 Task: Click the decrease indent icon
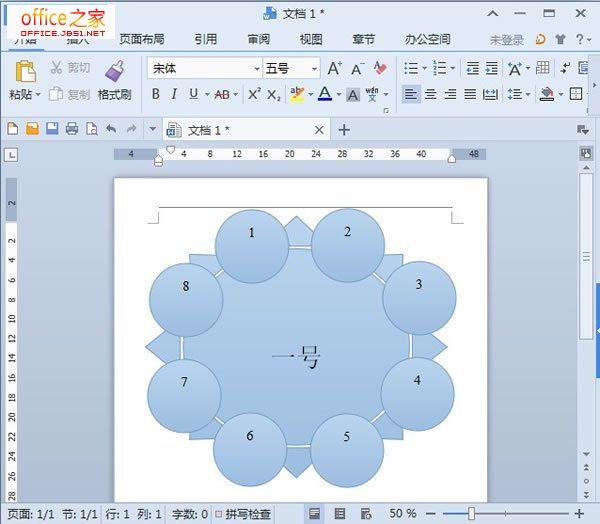click(473, 69)
